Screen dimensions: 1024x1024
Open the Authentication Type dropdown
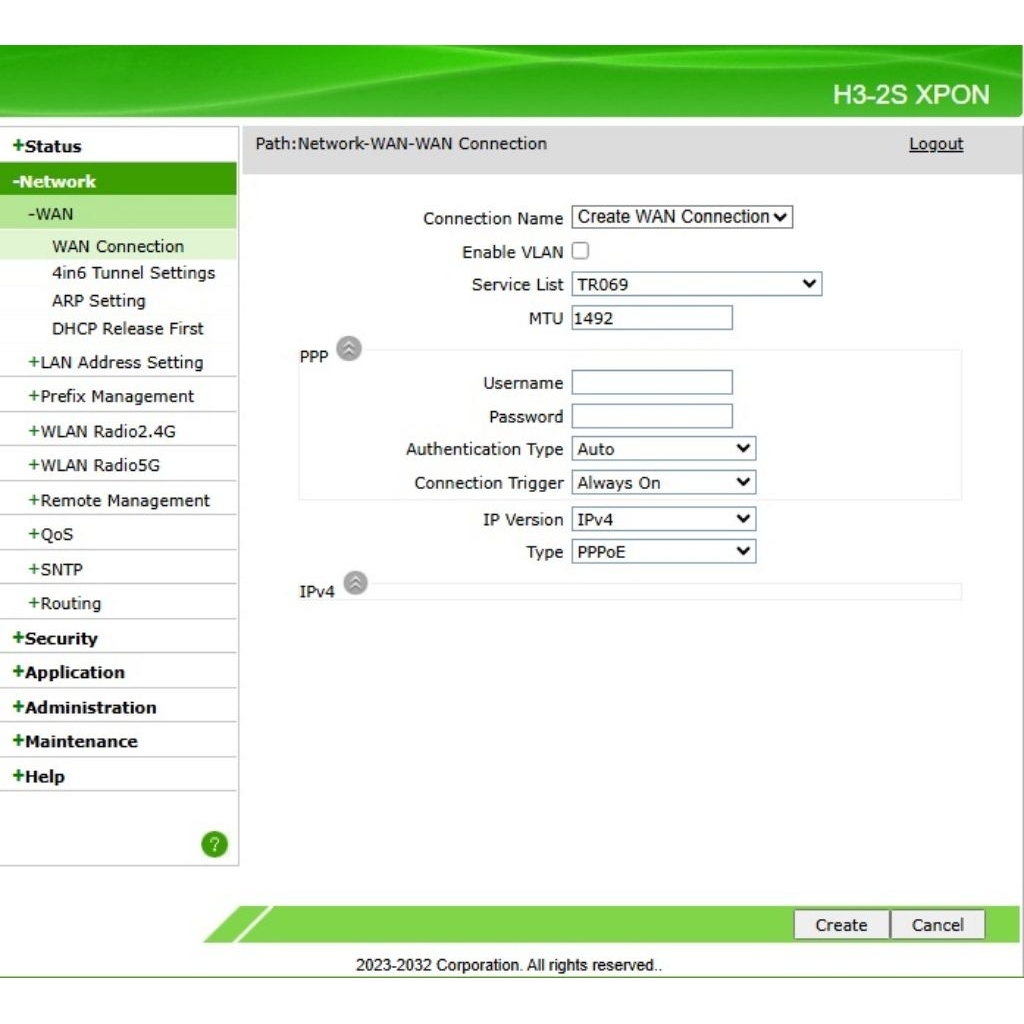[663, 449]
